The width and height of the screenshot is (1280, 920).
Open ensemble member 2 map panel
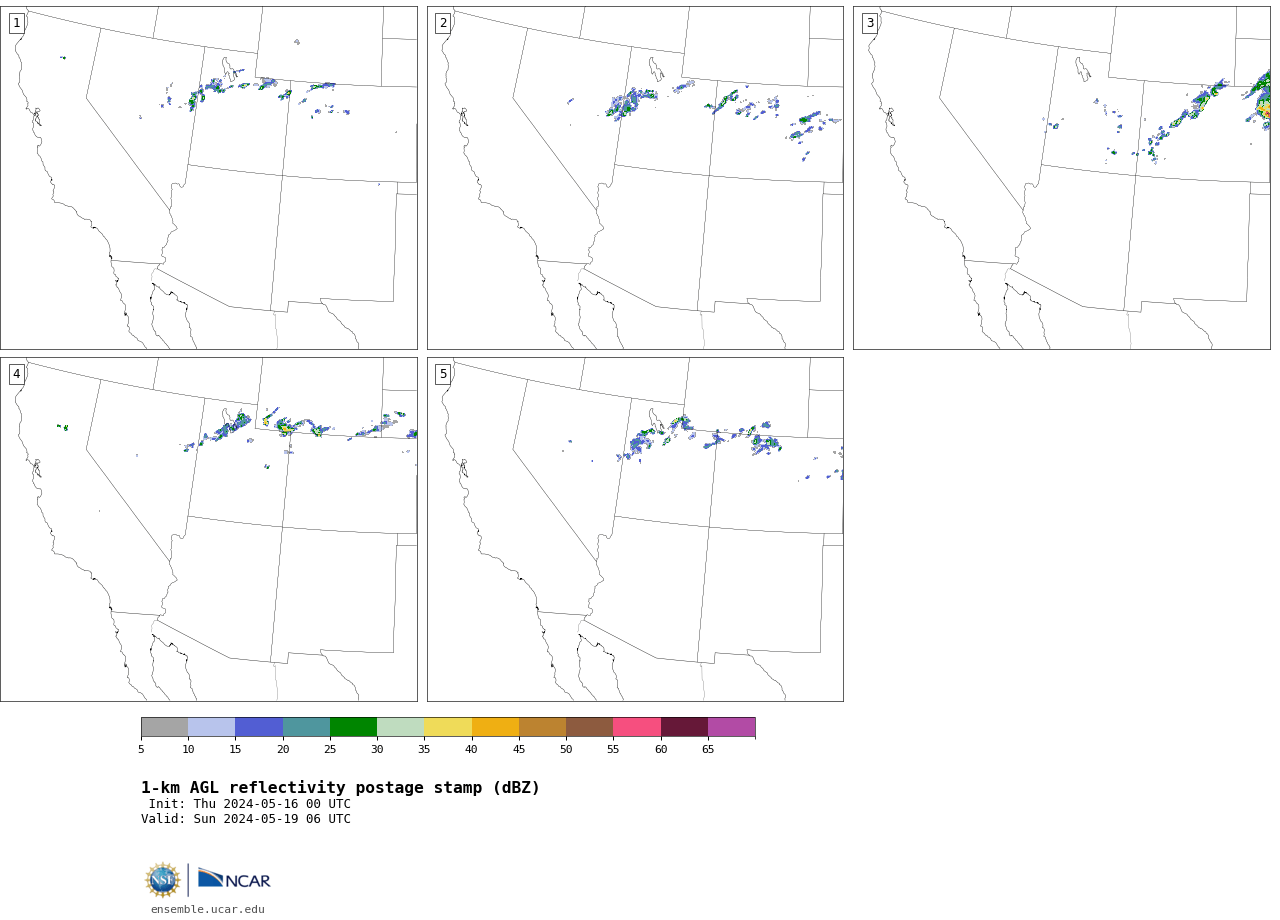pos(635,178)
